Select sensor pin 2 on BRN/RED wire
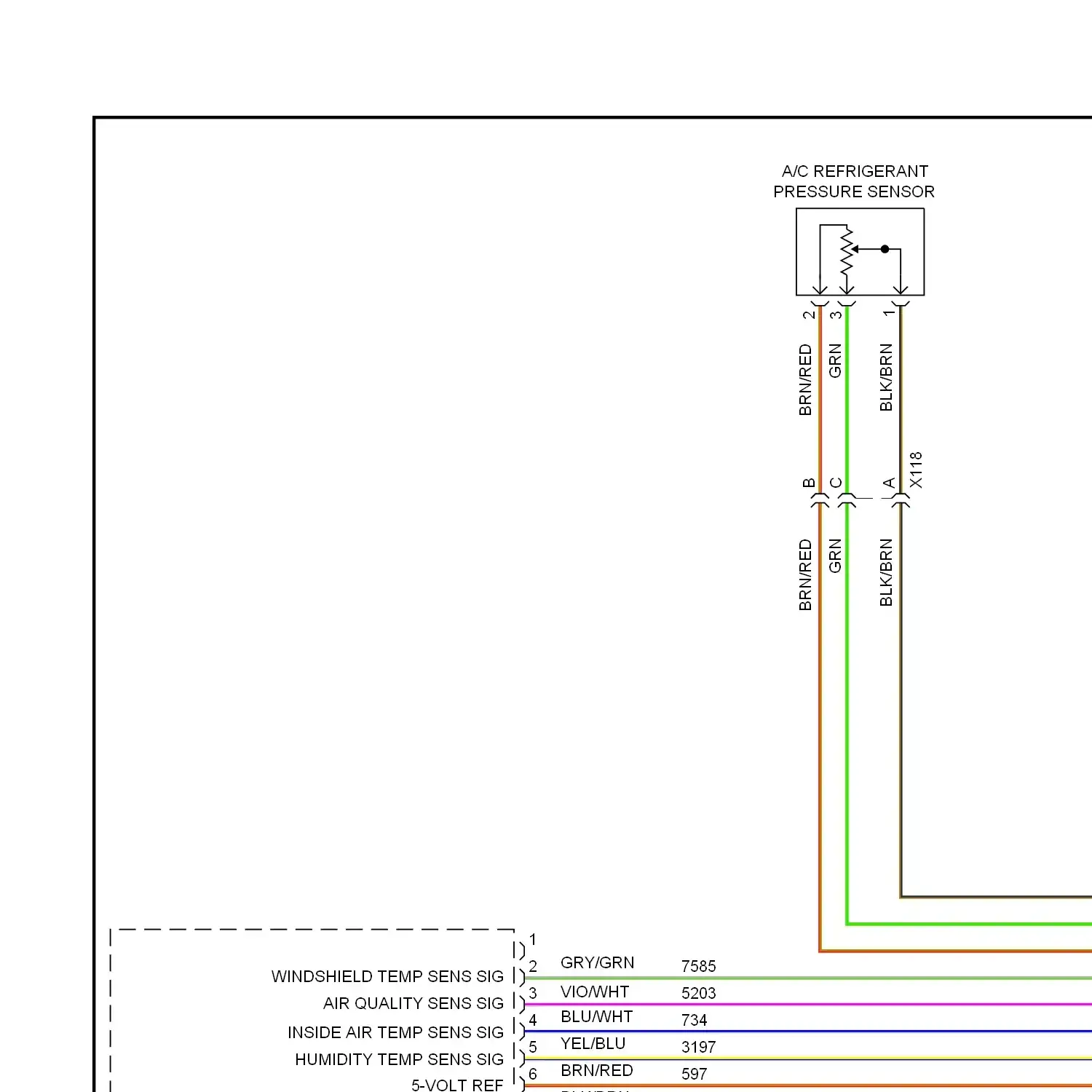The image size is (1092, 1092). pyautogui.click(x=808, y=314)
